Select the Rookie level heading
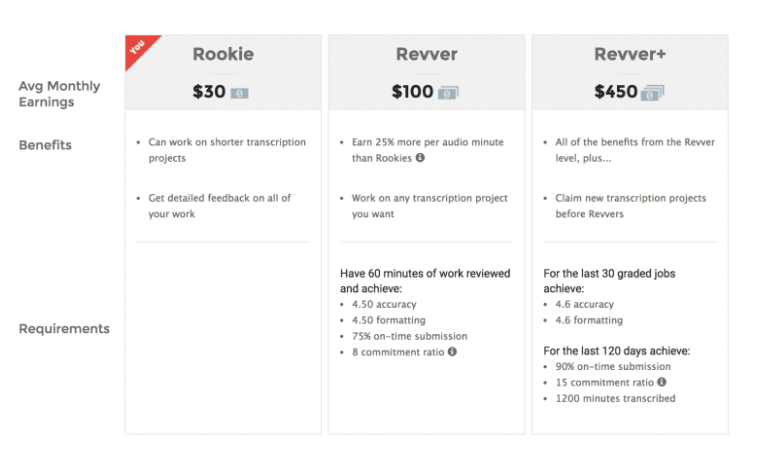Screen dimensions: 762x464 click(x=223, y=54)
